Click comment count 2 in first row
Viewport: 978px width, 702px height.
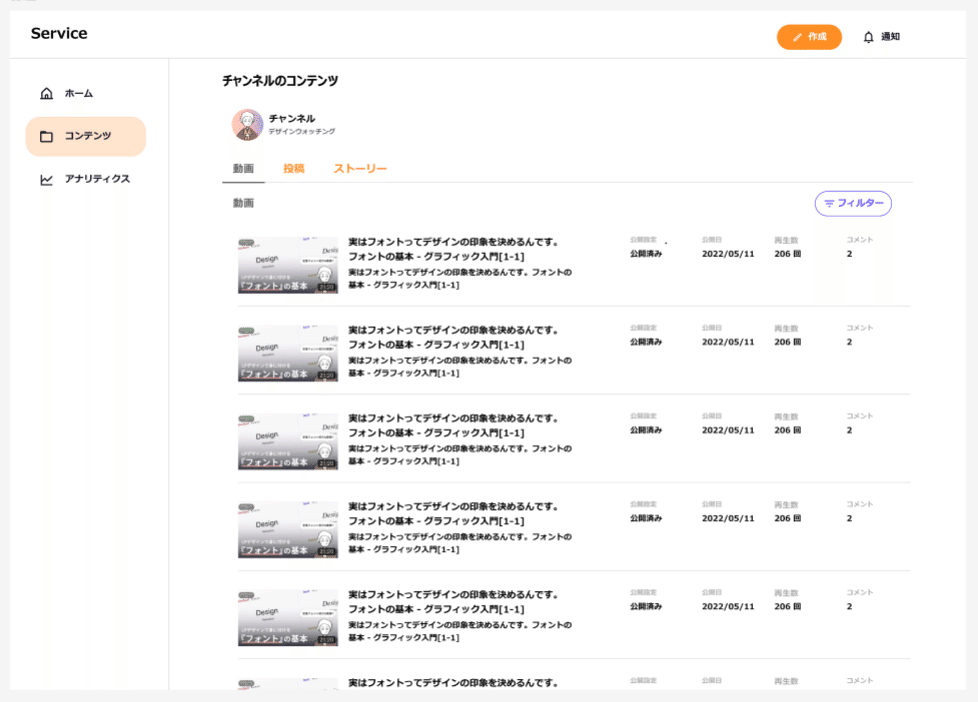tap(850, 254)
